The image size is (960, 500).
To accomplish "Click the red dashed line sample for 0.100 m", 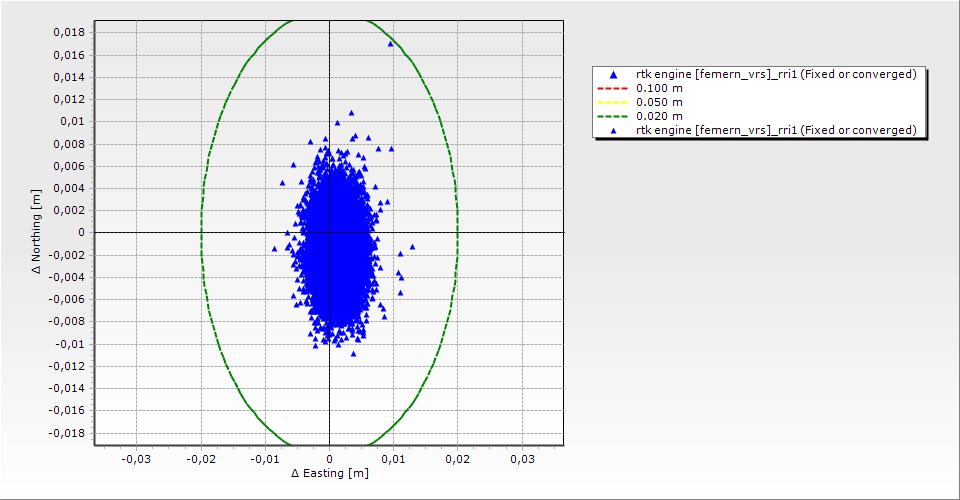I will tap(613, 89).
